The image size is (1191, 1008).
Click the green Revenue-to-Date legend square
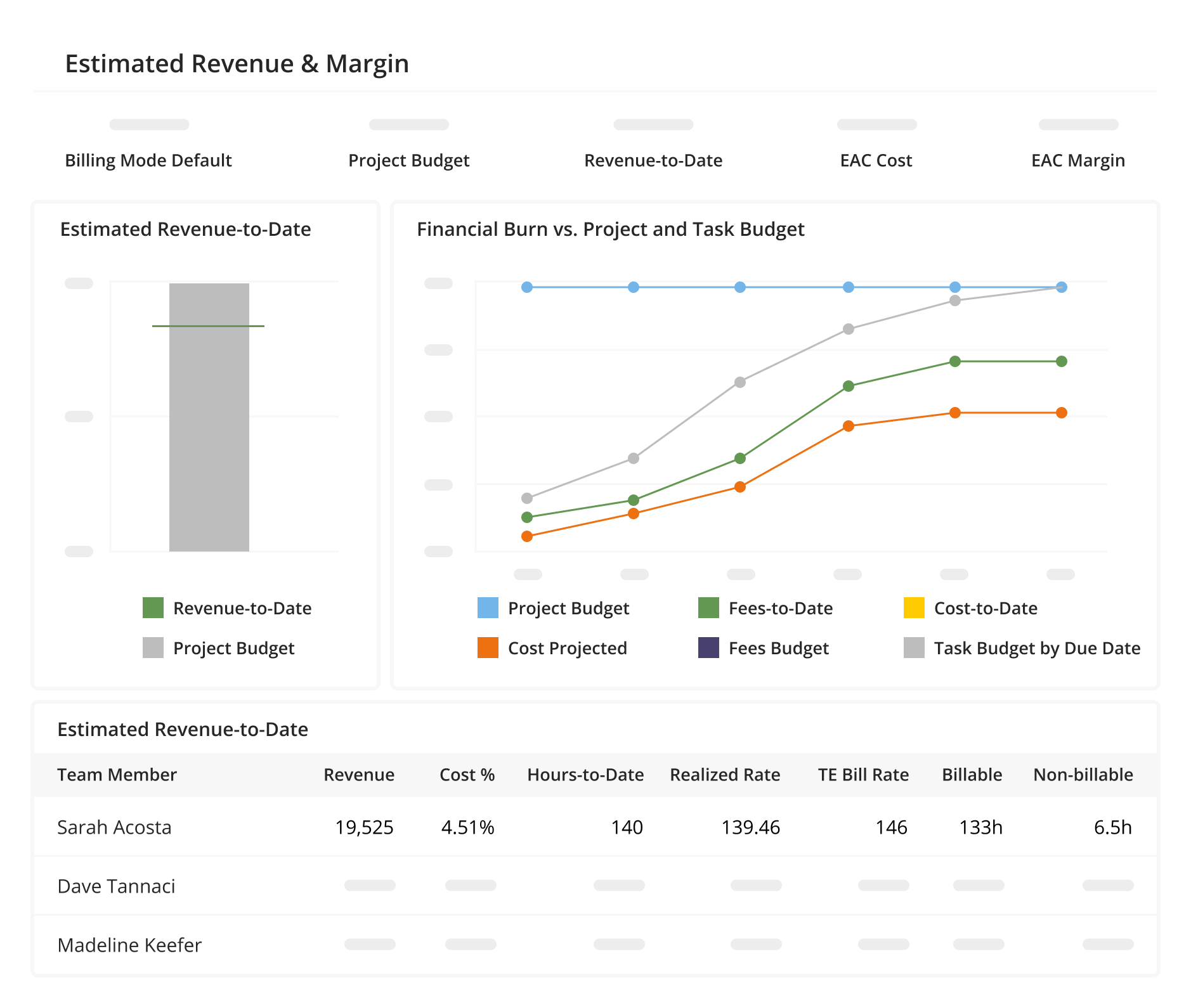(x=152, y=608)
